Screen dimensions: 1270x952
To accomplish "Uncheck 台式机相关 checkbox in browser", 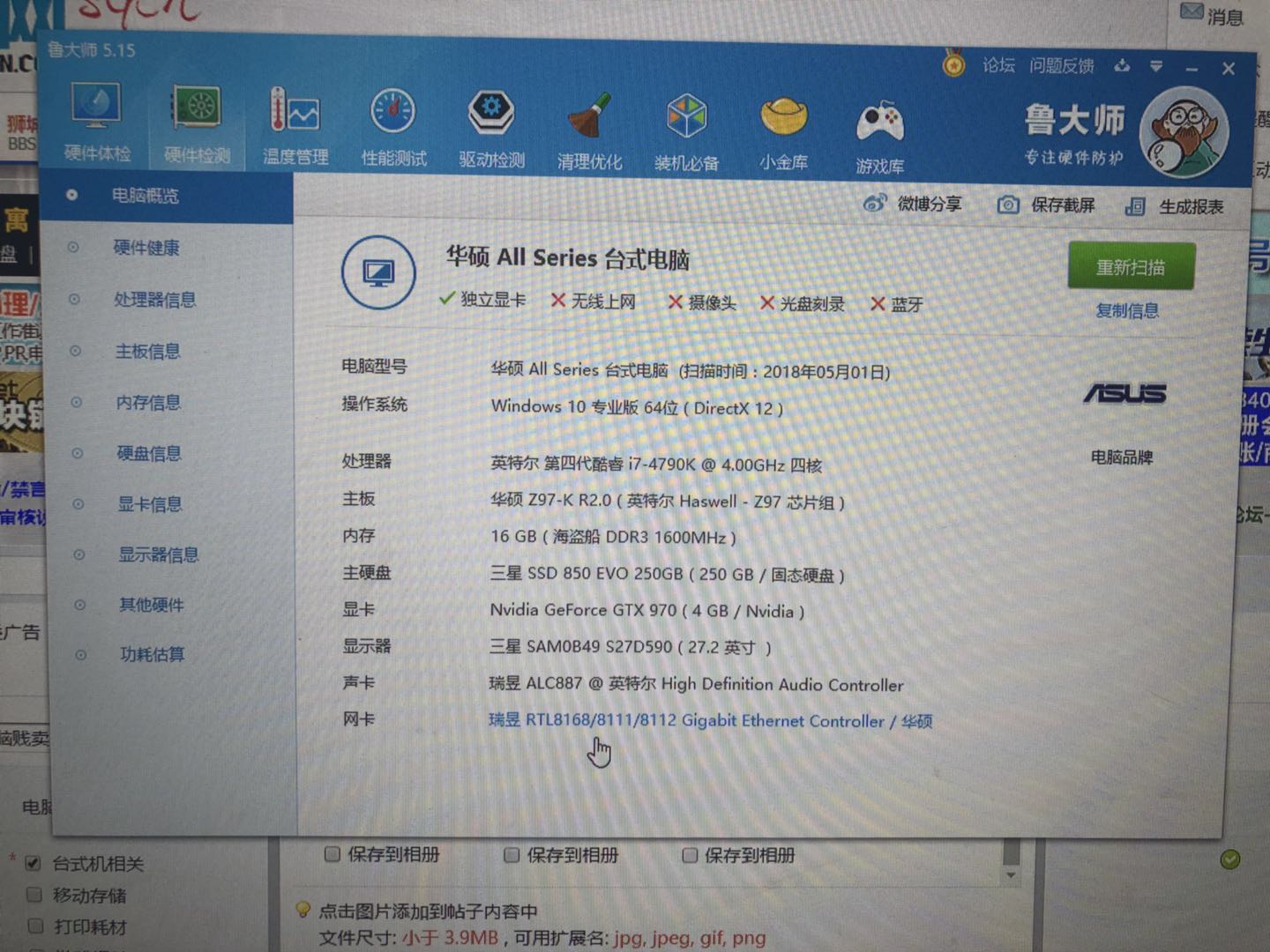I will [x=34, y=863].
